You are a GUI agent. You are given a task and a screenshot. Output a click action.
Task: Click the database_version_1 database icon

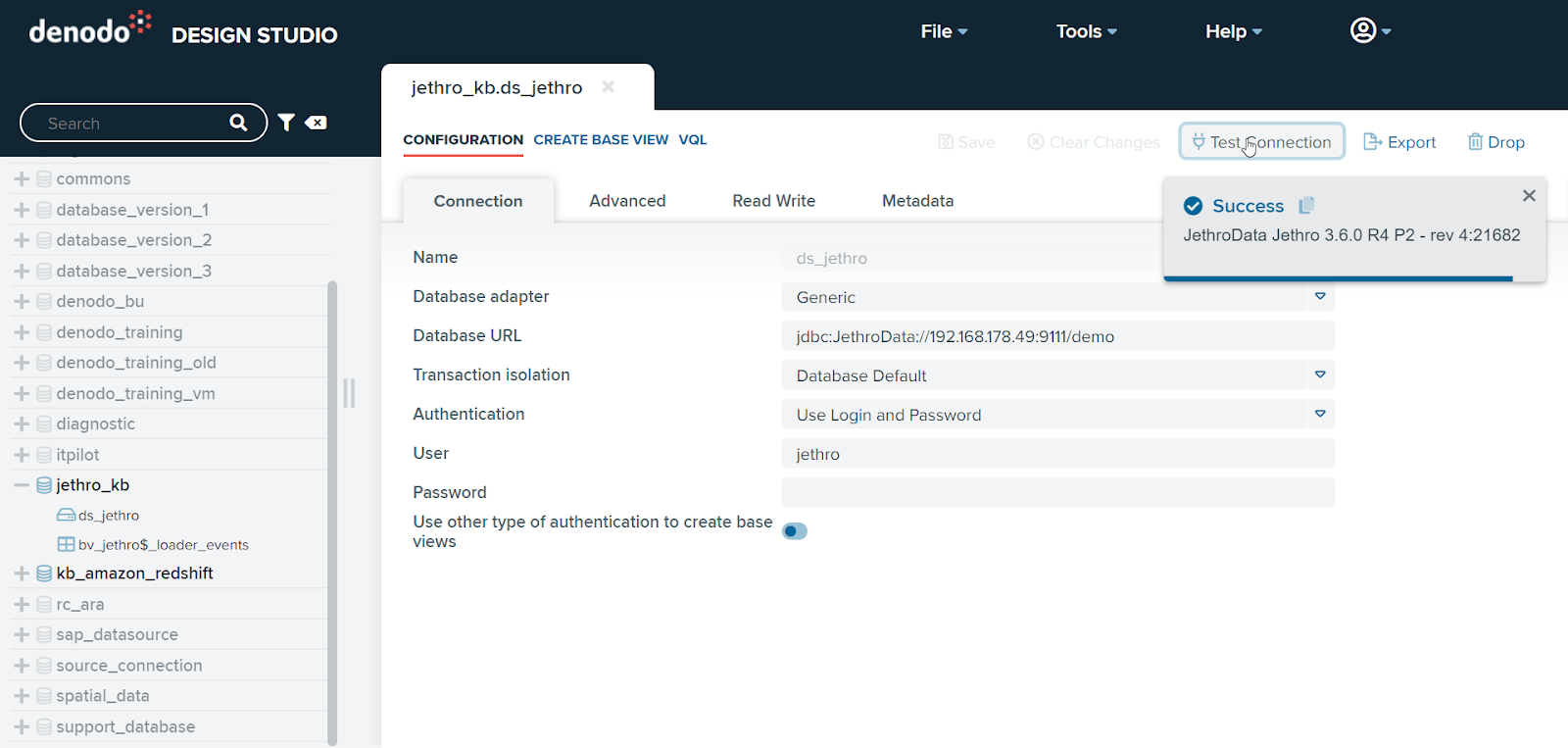tap(44, 210)
